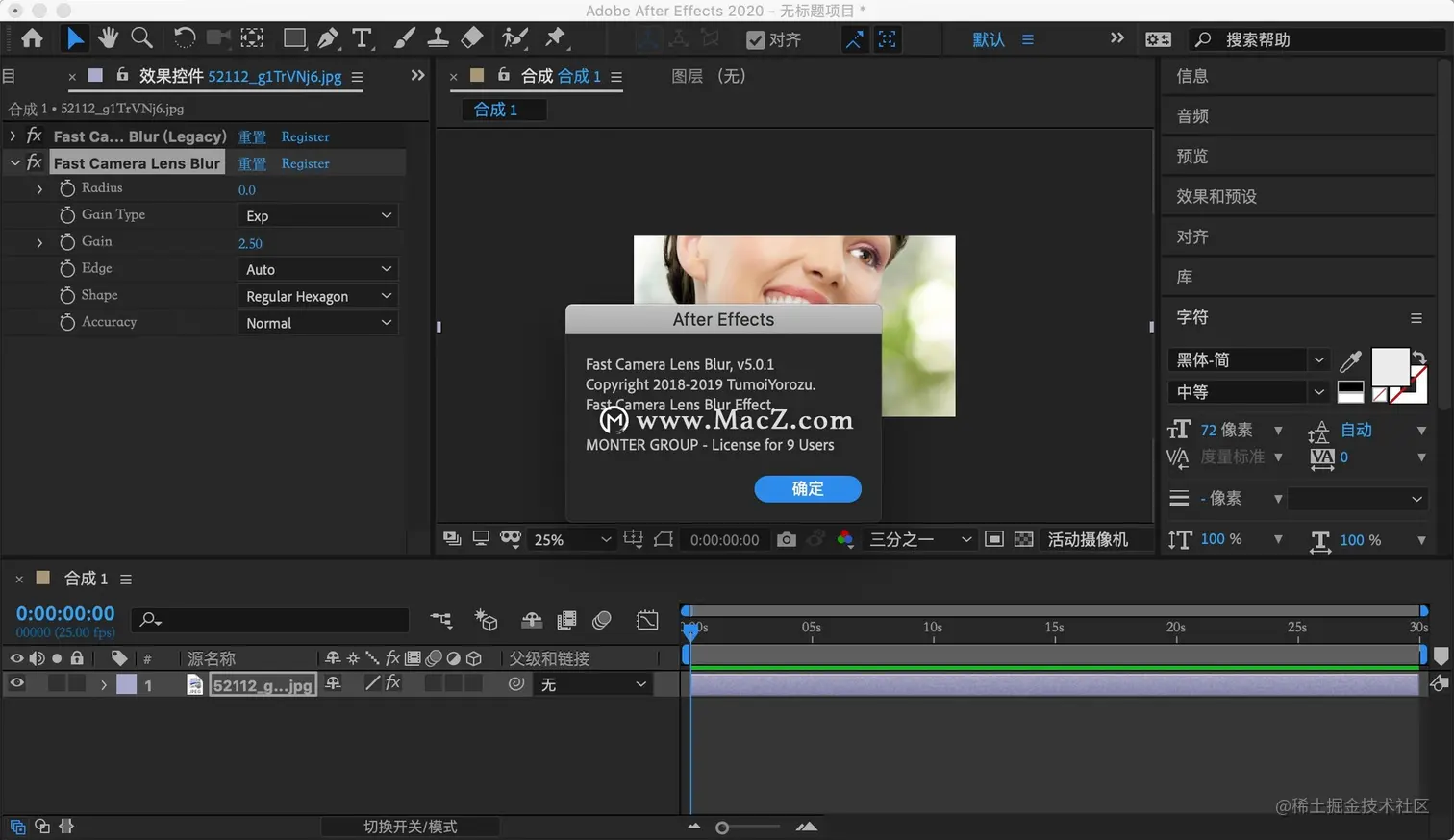Click the Home icon in toolbar

coord(32,38)
